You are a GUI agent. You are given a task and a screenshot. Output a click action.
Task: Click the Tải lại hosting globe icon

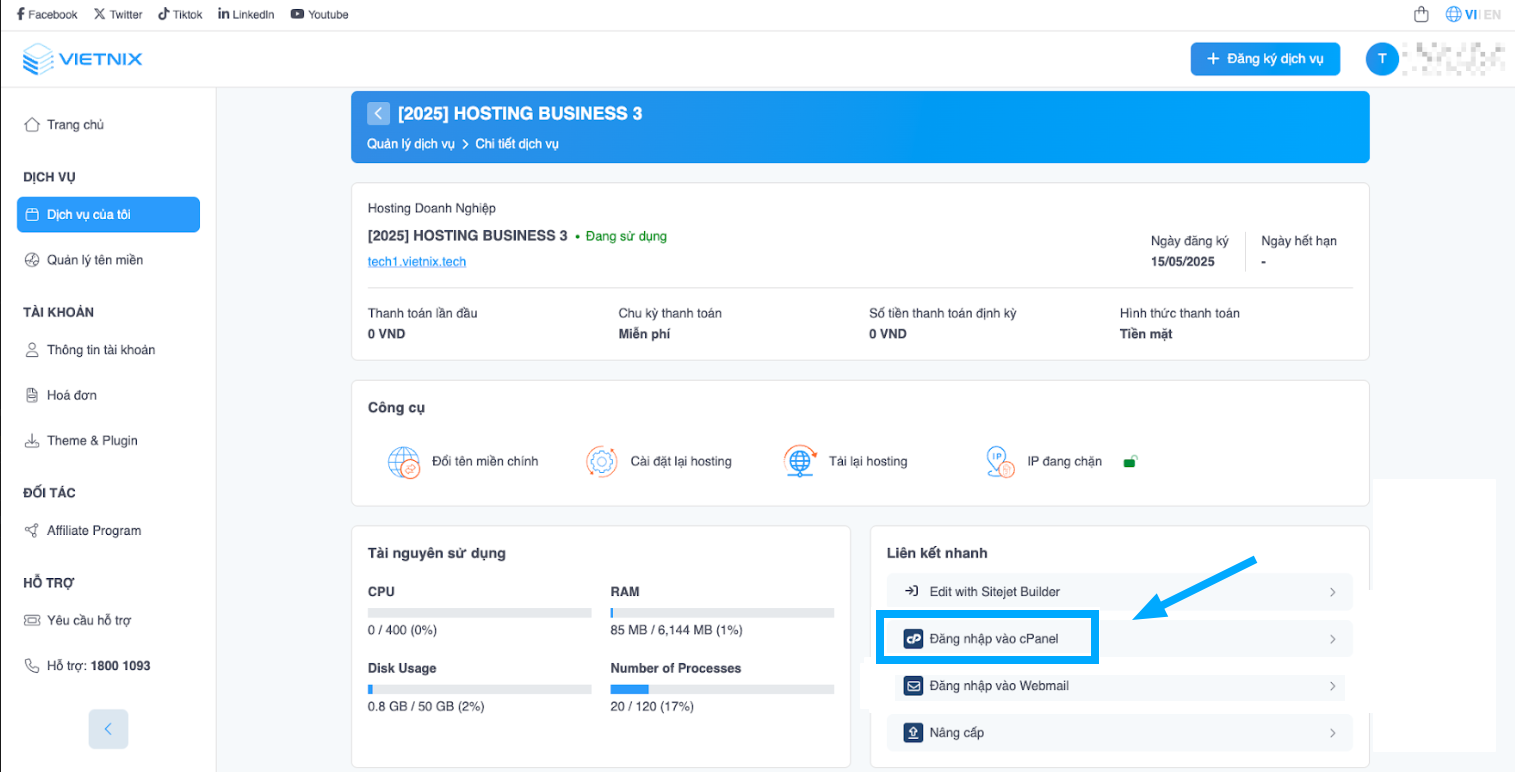click(798, 461)
